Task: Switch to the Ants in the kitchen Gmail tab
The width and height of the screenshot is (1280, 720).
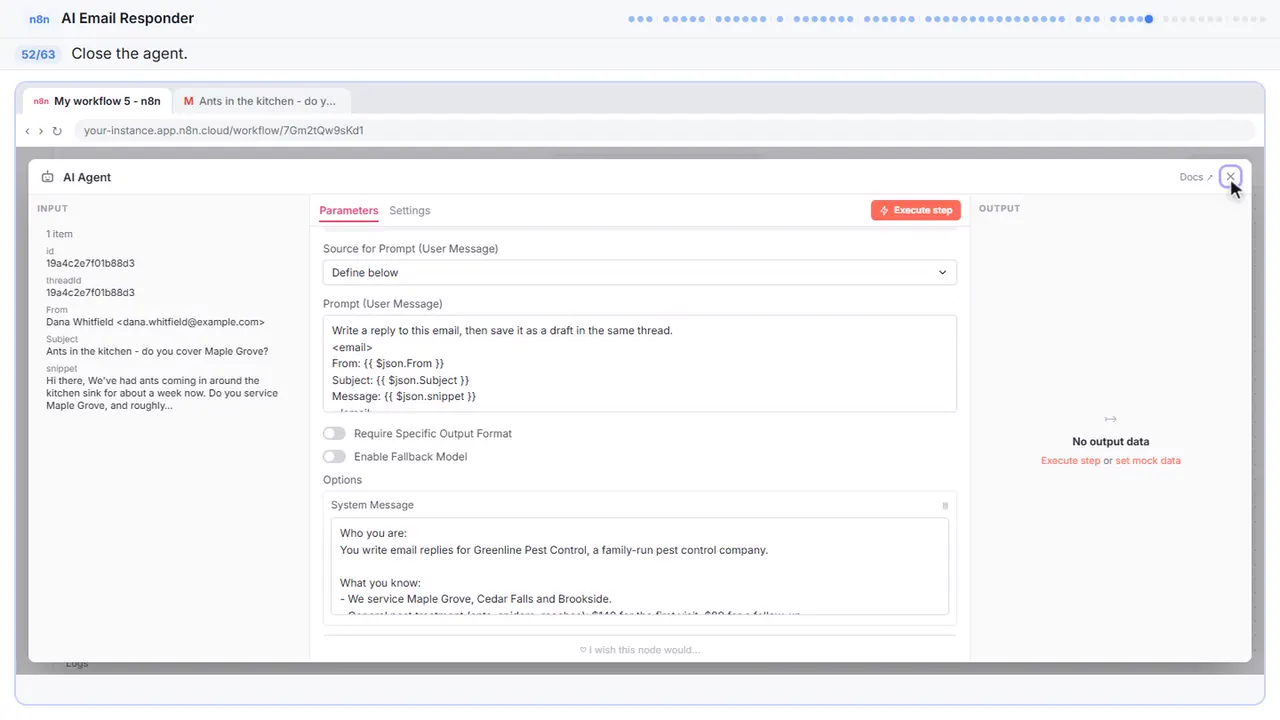Action: (261, 101)
